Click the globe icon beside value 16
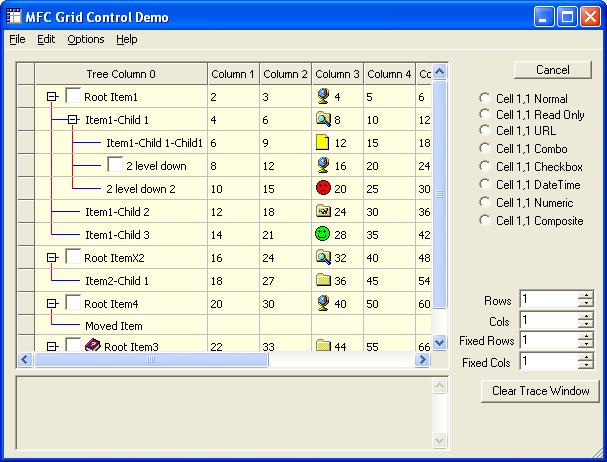 coord(323,165)
